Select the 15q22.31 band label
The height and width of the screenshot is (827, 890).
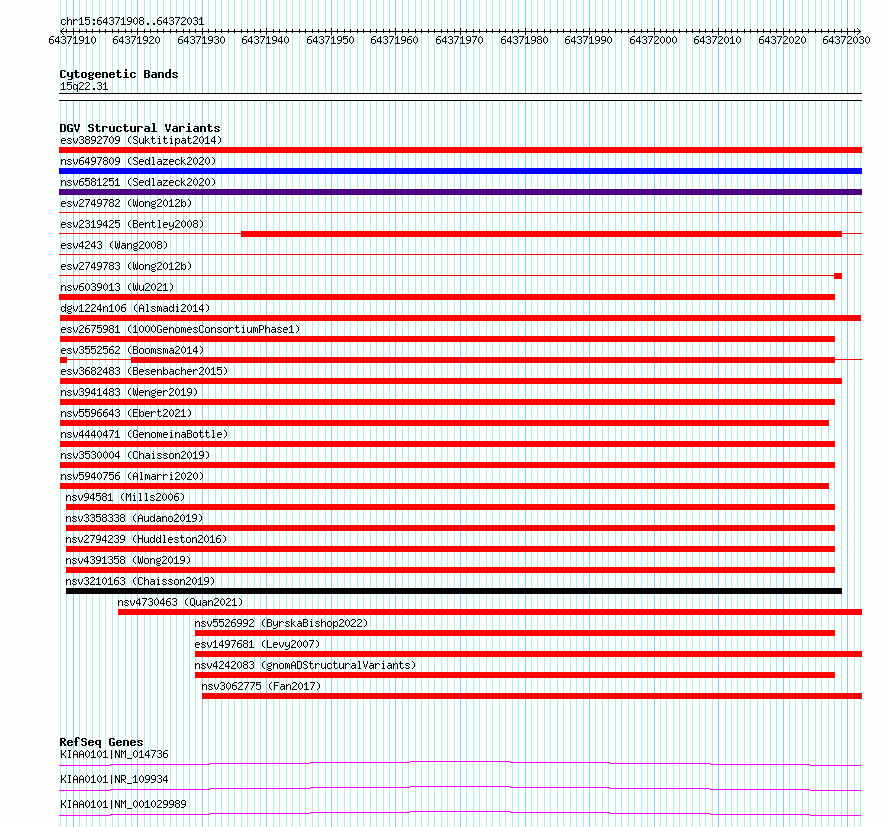pos(83,86)
